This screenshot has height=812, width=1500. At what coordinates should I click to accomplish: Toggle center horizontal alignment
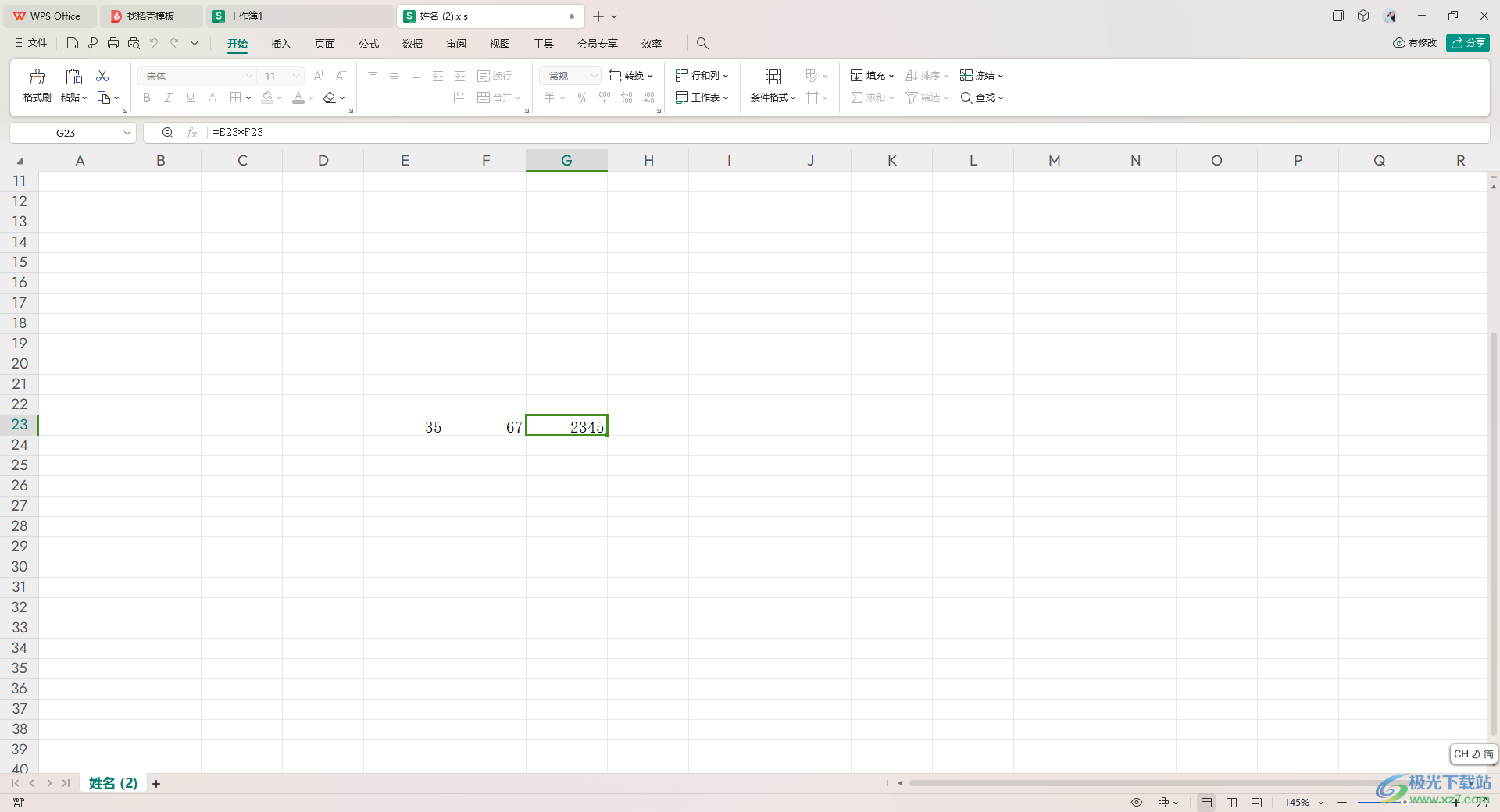click(x=395, y=98)
